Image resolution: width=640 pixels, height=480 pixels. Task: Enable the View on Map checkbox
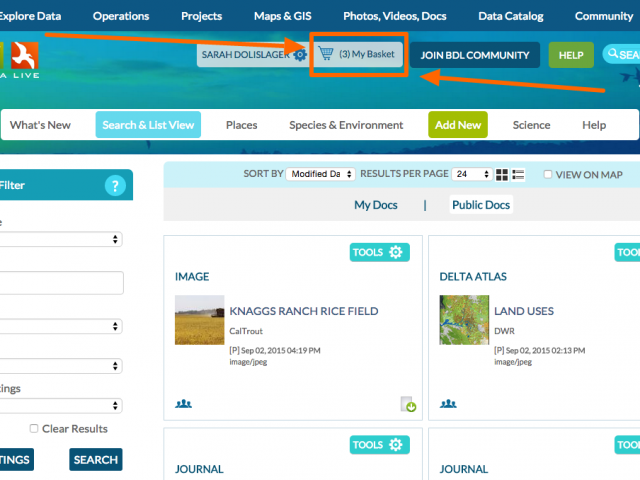click(548, 175)
